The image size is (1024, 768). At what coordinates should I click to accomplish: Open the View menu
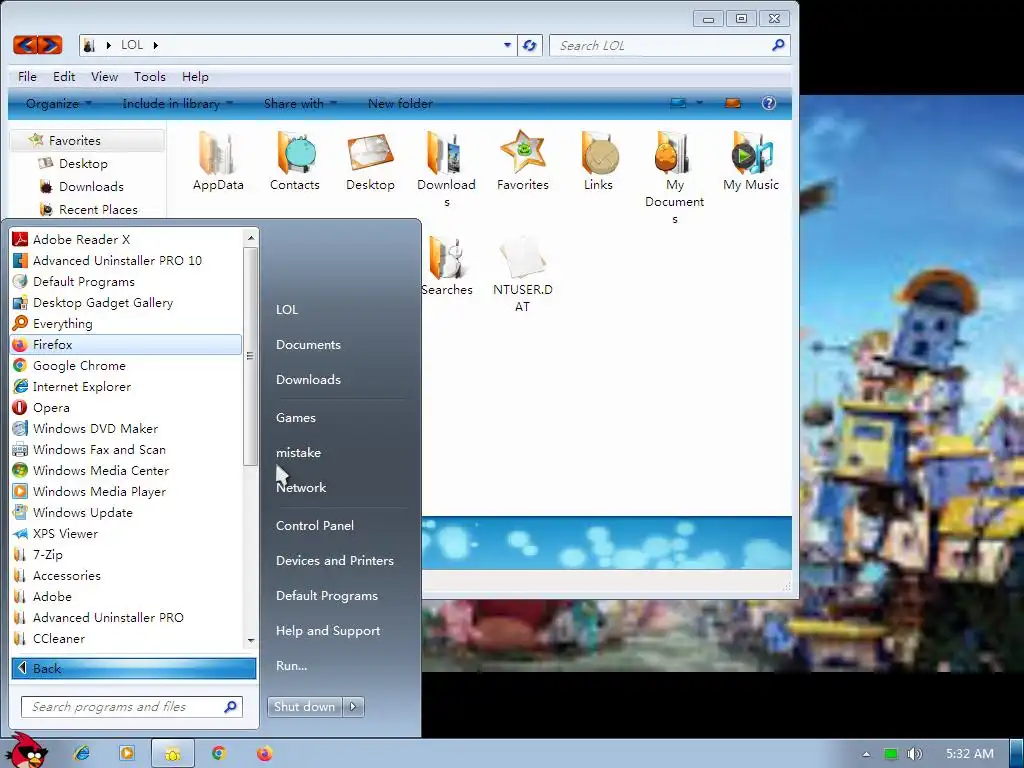click(x=104, y=76)
